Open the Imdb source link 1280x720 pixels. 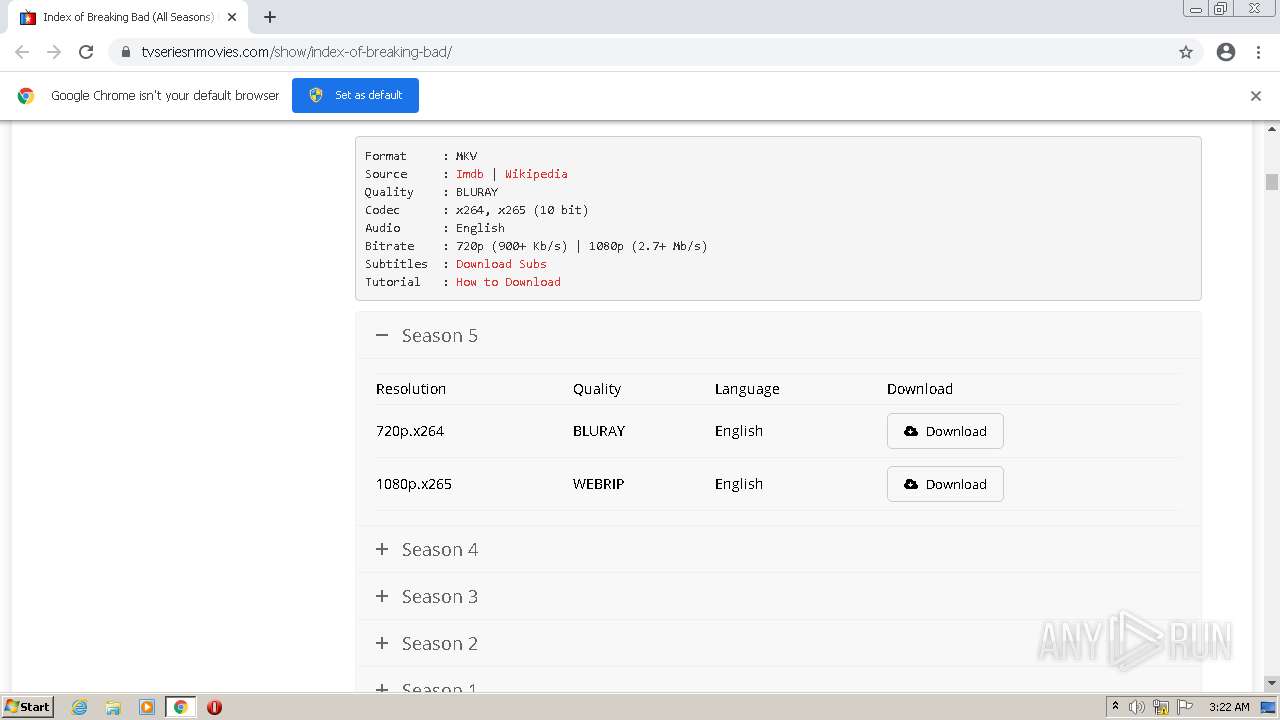point(469,174)
